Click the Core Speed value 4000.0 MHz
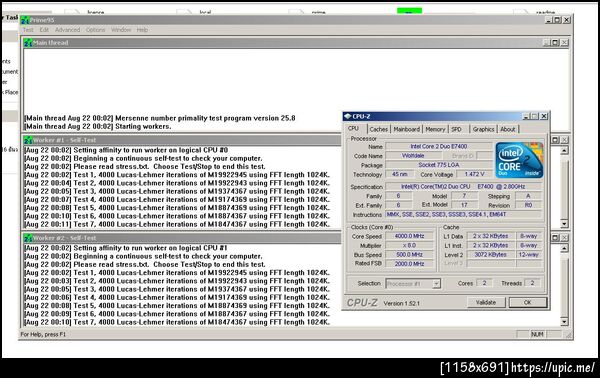Screen dimensions: 600x378 pyautogui.click(x=410, y=236)
